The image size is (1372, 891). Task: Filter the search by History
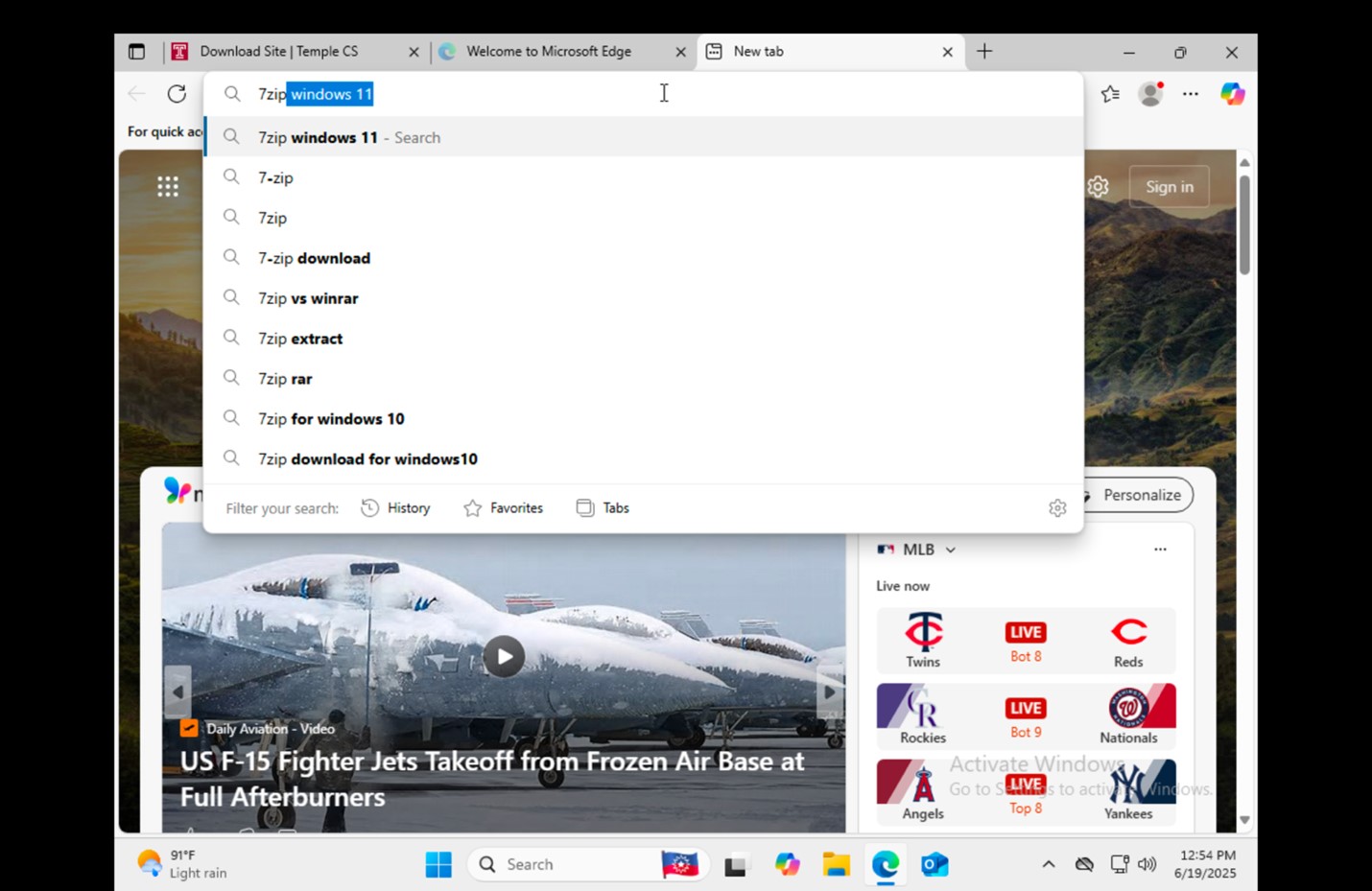tap(395, 508)
